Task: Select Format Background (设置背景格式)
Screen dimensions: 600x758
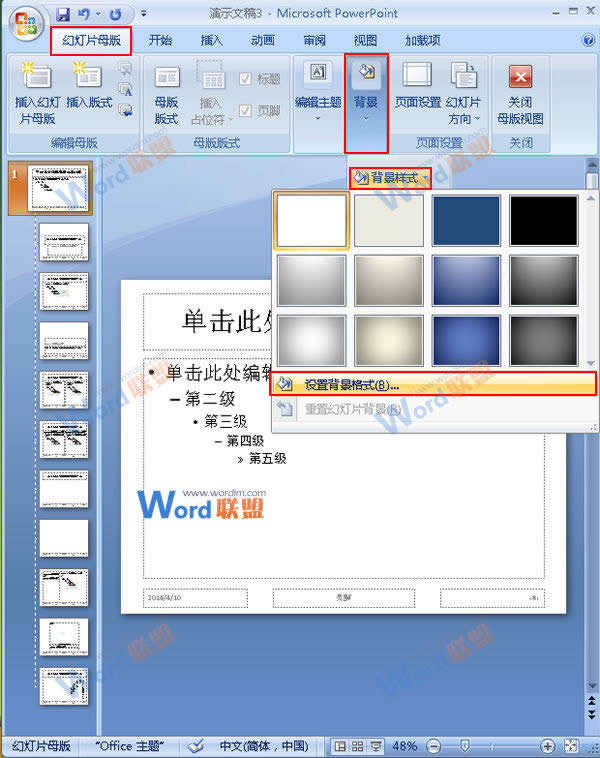Action: click(x=433, y=385)
